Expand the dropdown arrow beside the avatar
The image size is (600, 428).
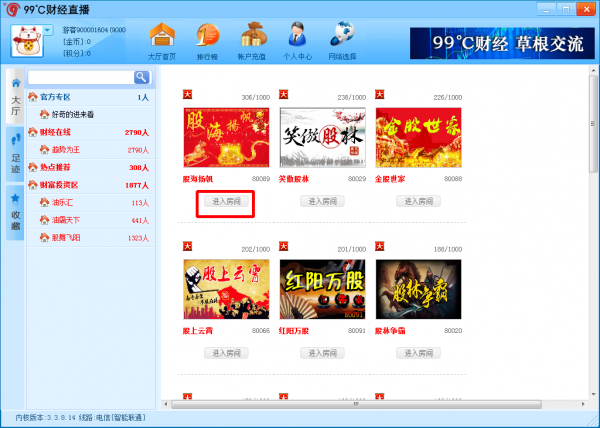coord(47,30)
